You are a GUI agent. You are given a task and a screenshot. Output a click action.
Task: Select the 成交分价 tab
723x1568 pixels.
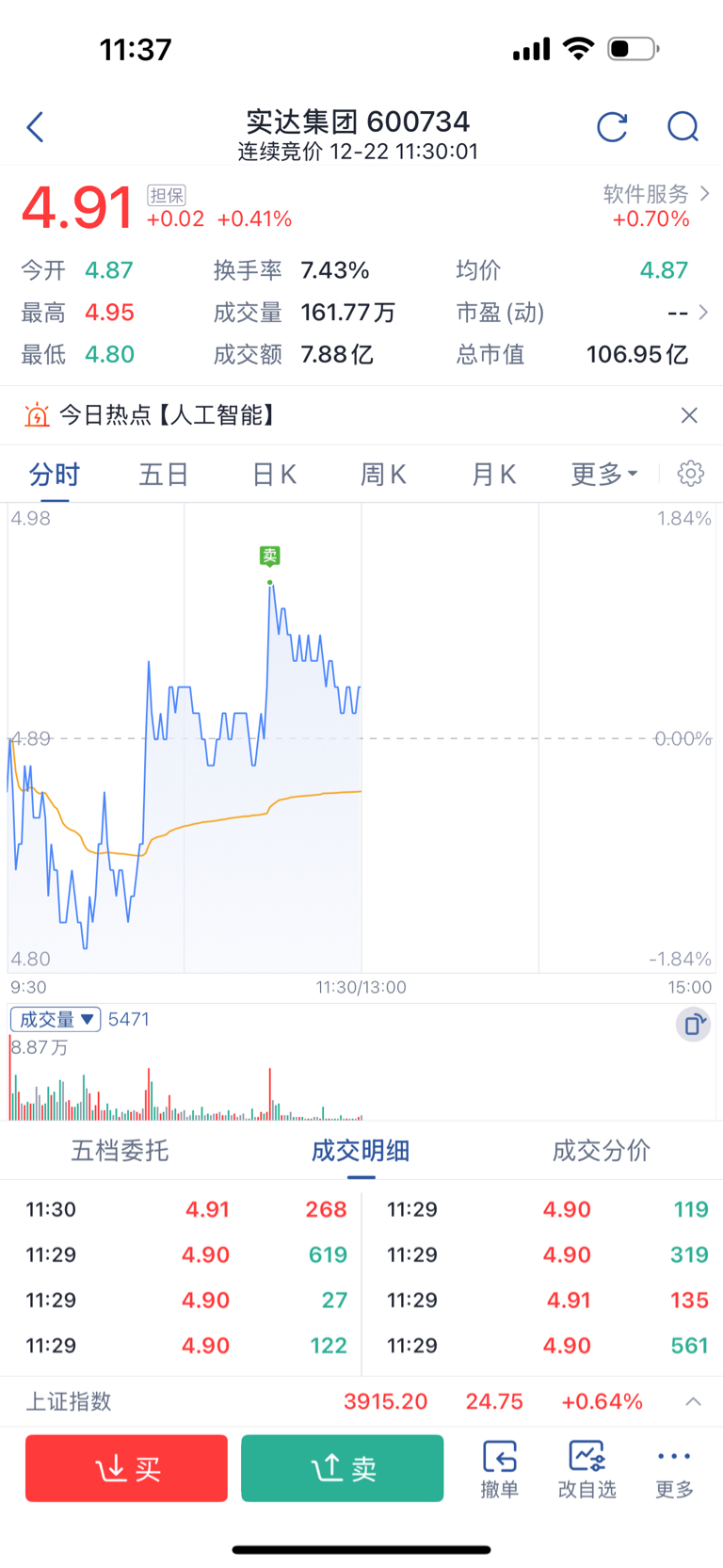pos(601,1150)
